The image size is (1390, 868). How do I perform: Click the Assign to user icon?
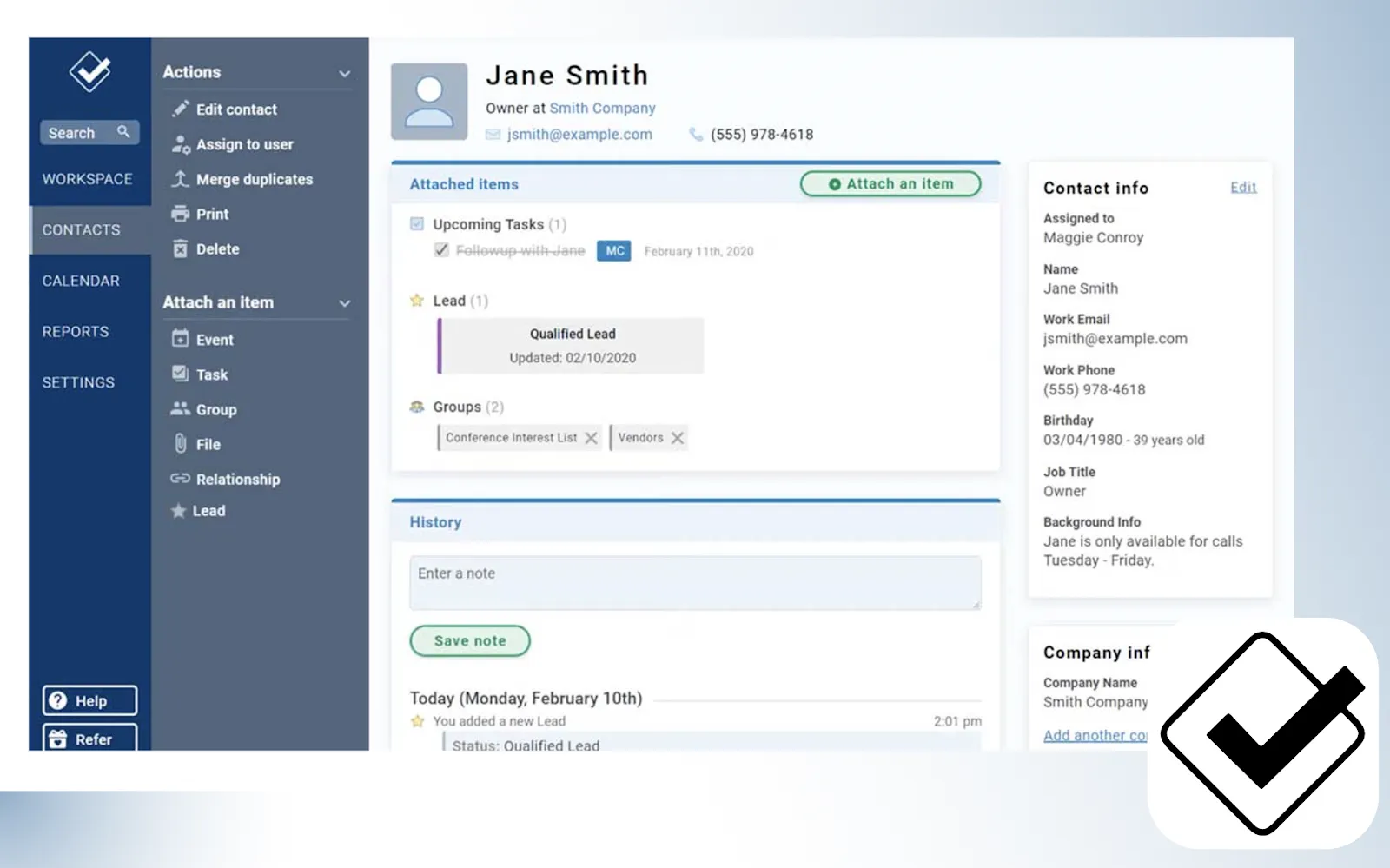180,144
